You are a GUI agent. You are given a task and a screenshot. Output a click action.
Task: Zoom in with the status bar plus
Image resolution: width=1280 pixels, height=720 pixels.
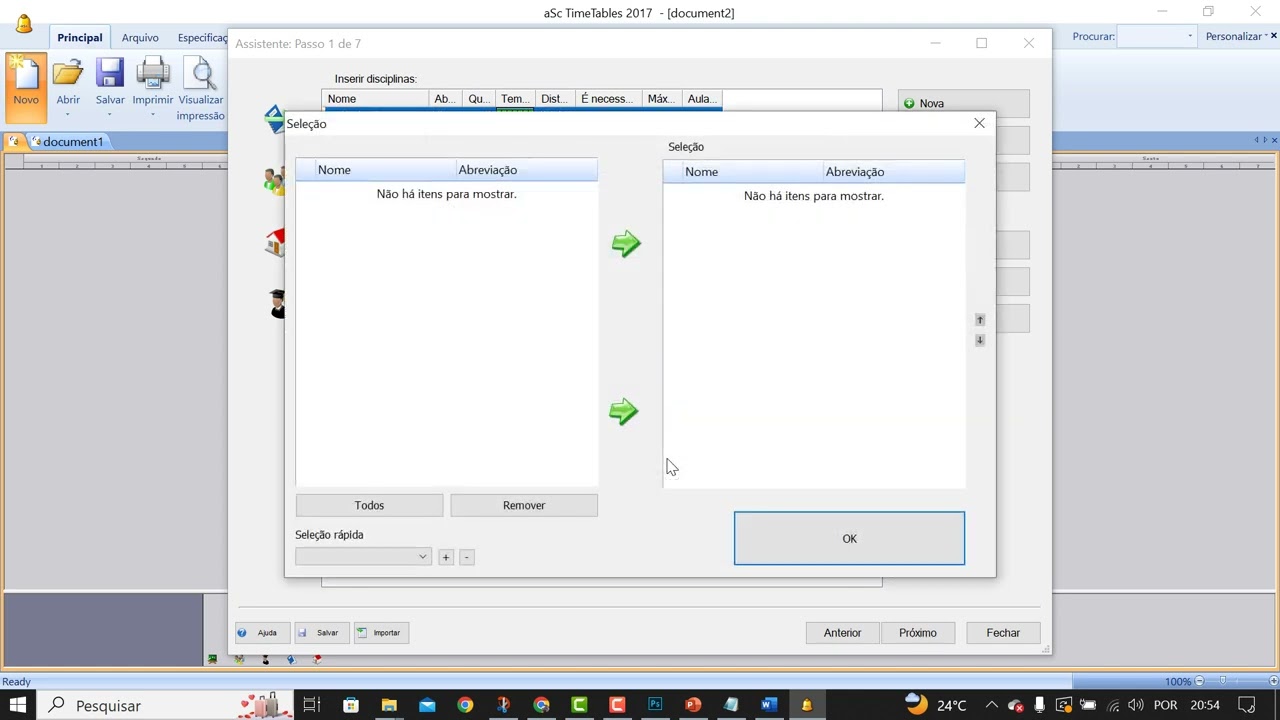tap(1271, 681)
